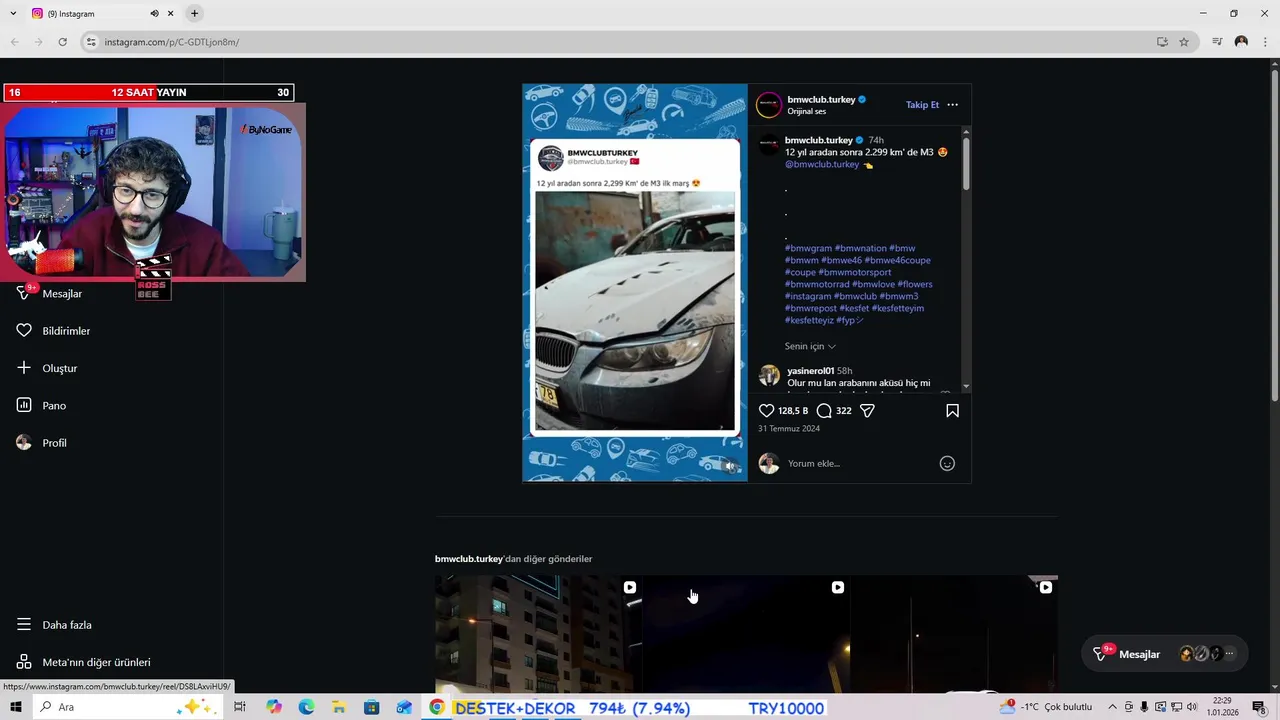Add a comment in Yorum ekle field
Screen dimensions: 1280x720
pos(860,463)
